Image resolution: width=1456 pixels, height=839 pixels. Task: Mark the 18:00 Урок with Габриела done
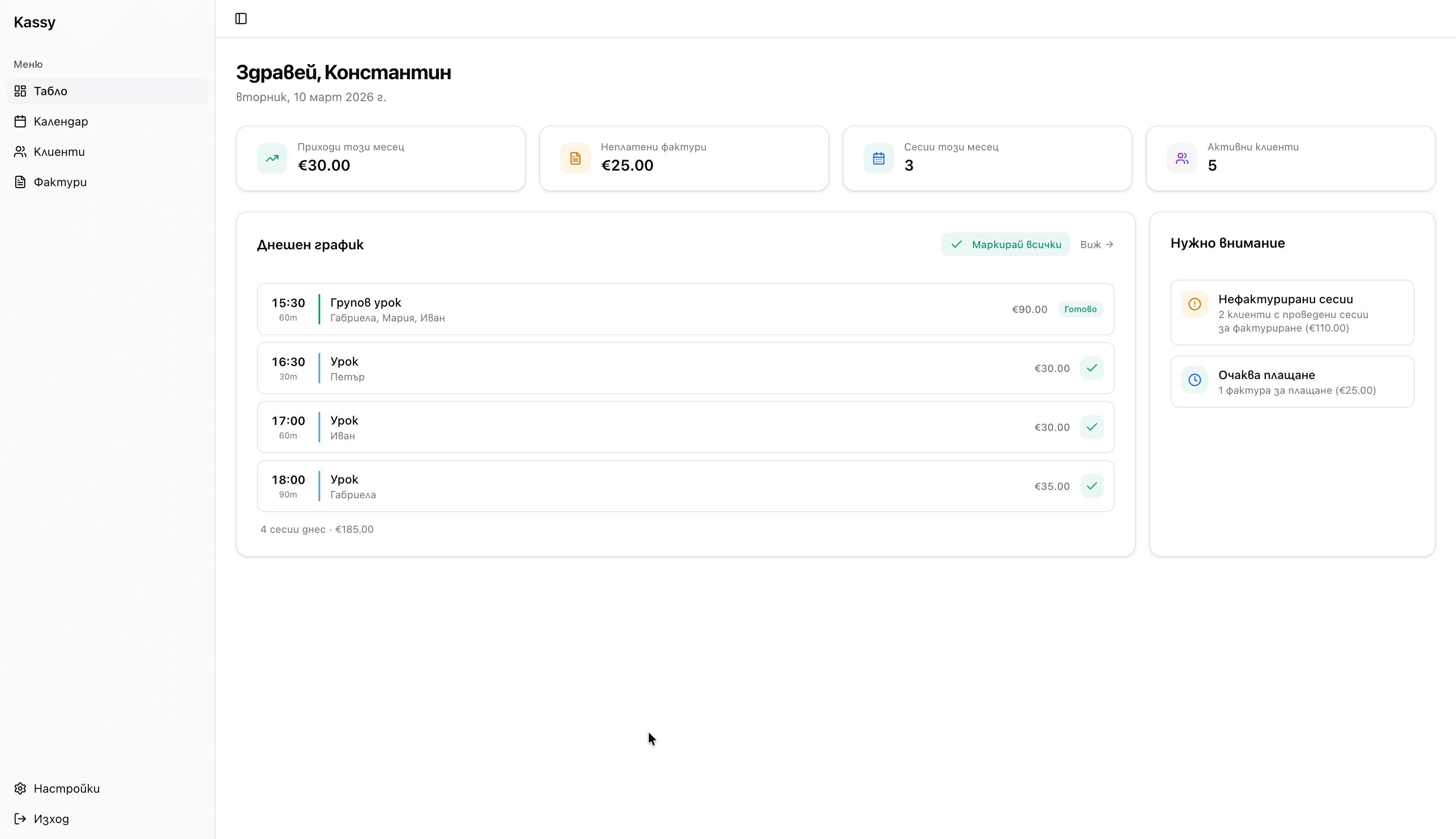pyautogui.click(x=1092, y=486)
